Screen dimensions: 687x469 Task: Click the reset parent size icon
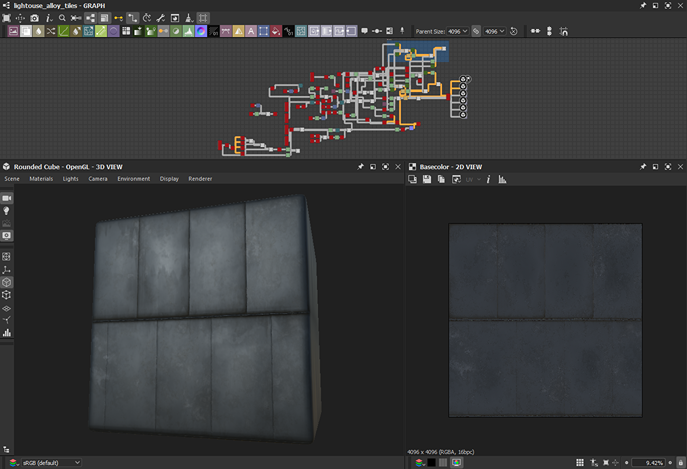coord(514,32)
